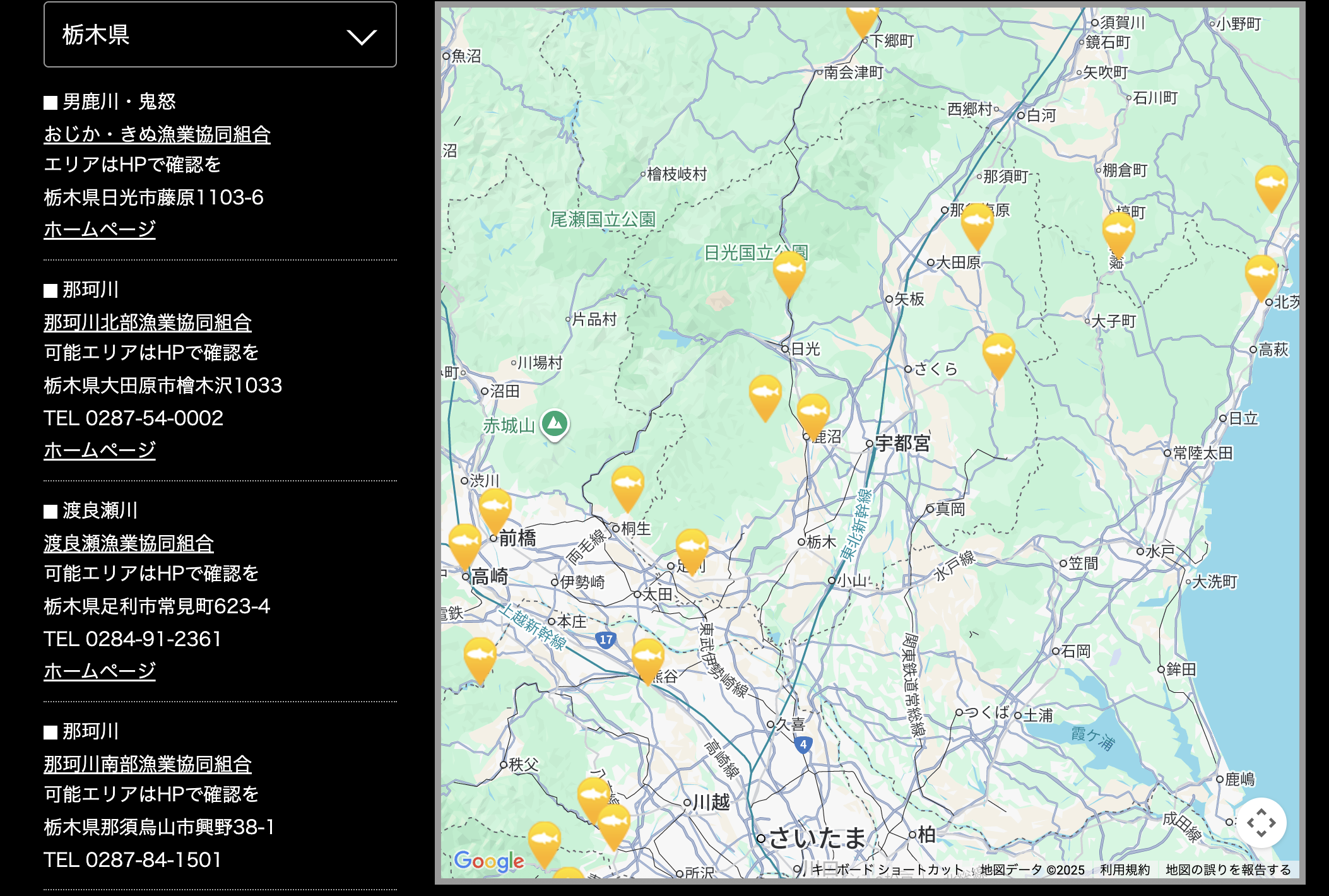Click the dropdown chevron arrow
The width and height of the screenshot is (1329, 896).
(x=362, y=37)
